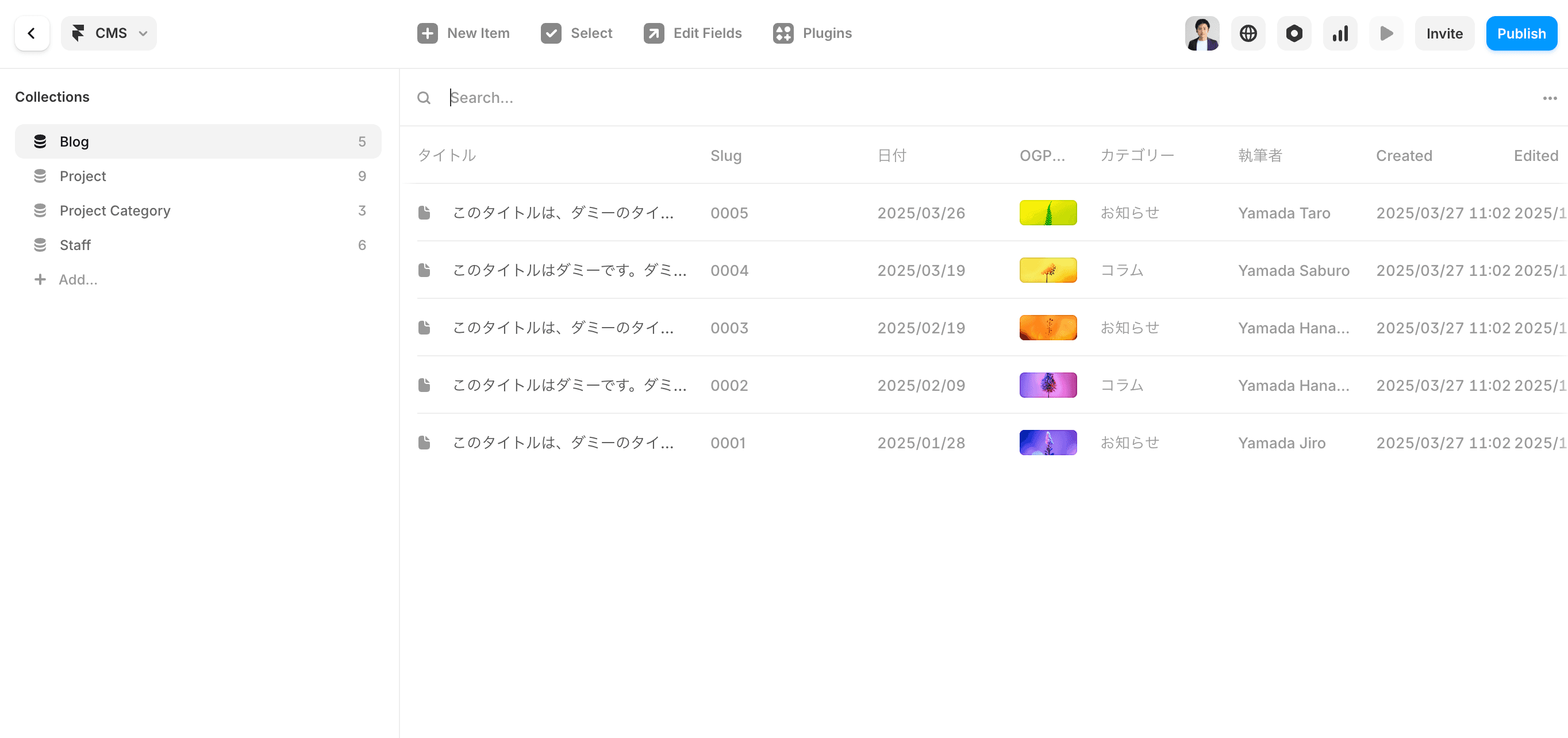Switch to the Project collection
The width and height of the screenshot is (1568, 738).
[83, 176]
